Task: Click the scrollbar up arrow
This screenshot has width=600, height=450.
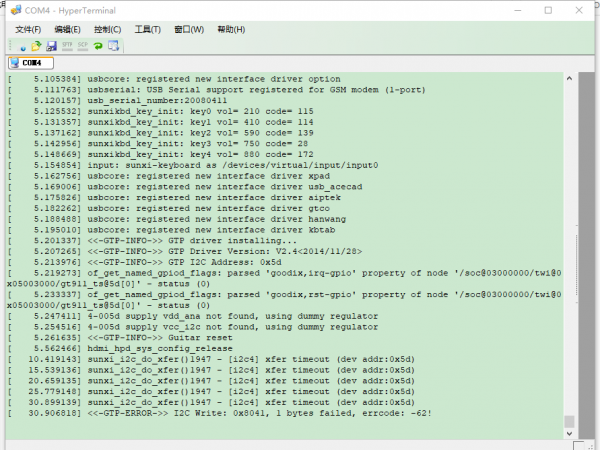Action: pyautogui.click(x=569, y=79)
